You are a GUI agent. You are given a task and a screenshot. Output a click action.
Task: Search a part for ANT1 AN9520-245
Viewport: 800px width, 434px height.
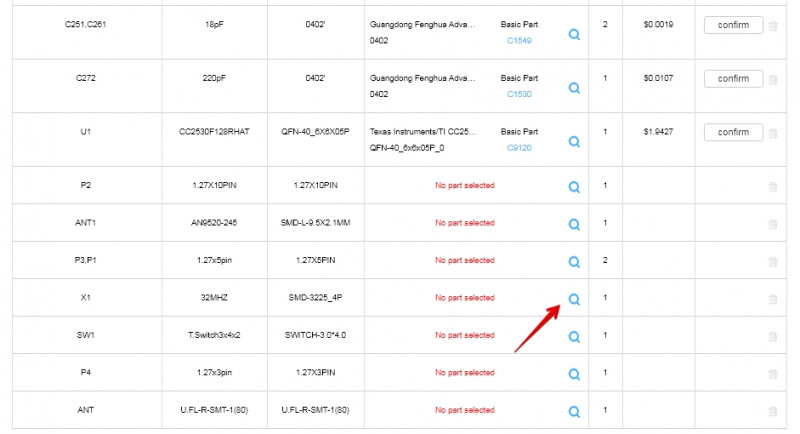coord(574,224)
